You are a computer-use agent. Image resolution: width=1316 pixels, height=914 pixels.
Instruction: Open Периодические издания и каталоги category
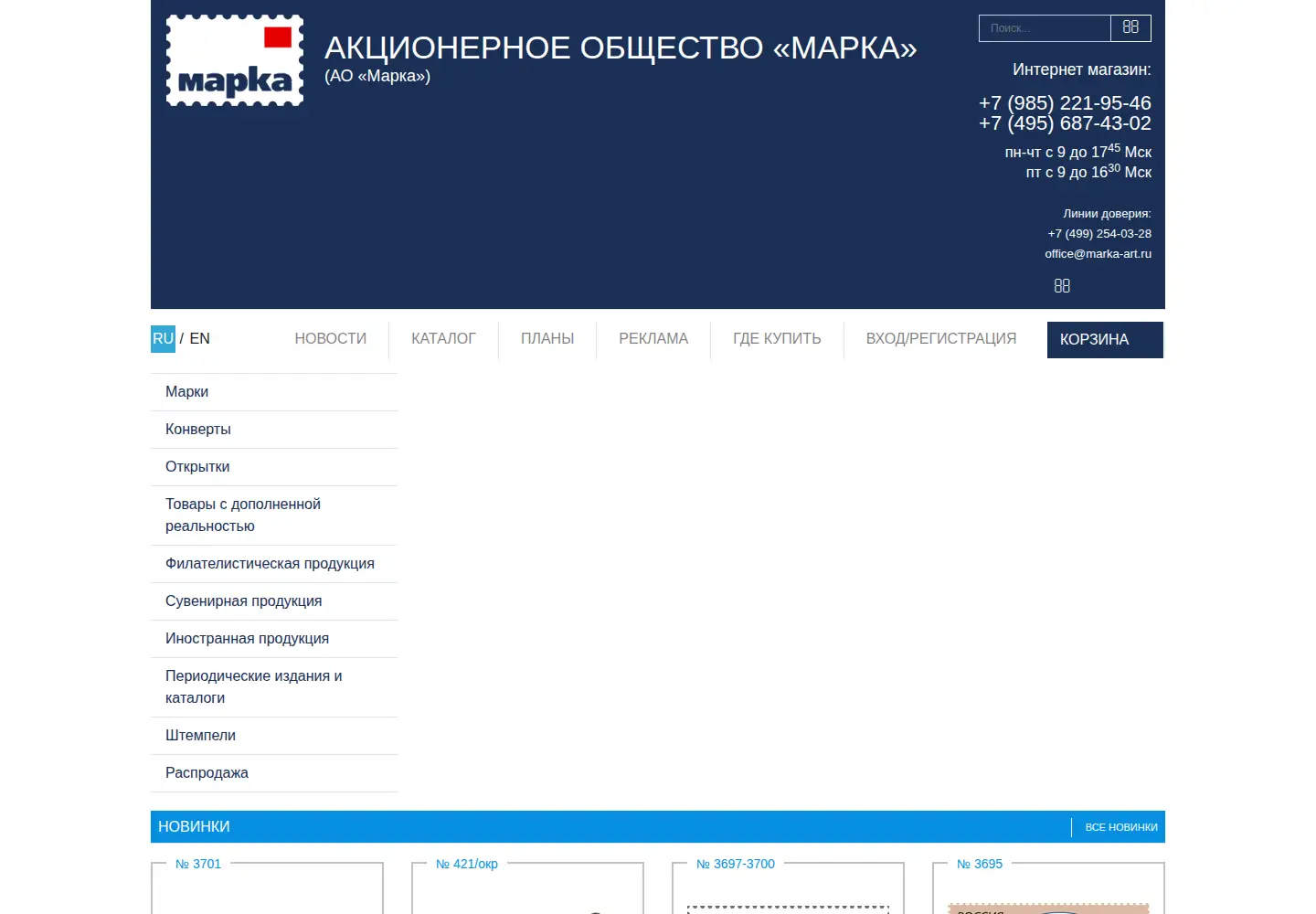point(274,686)
